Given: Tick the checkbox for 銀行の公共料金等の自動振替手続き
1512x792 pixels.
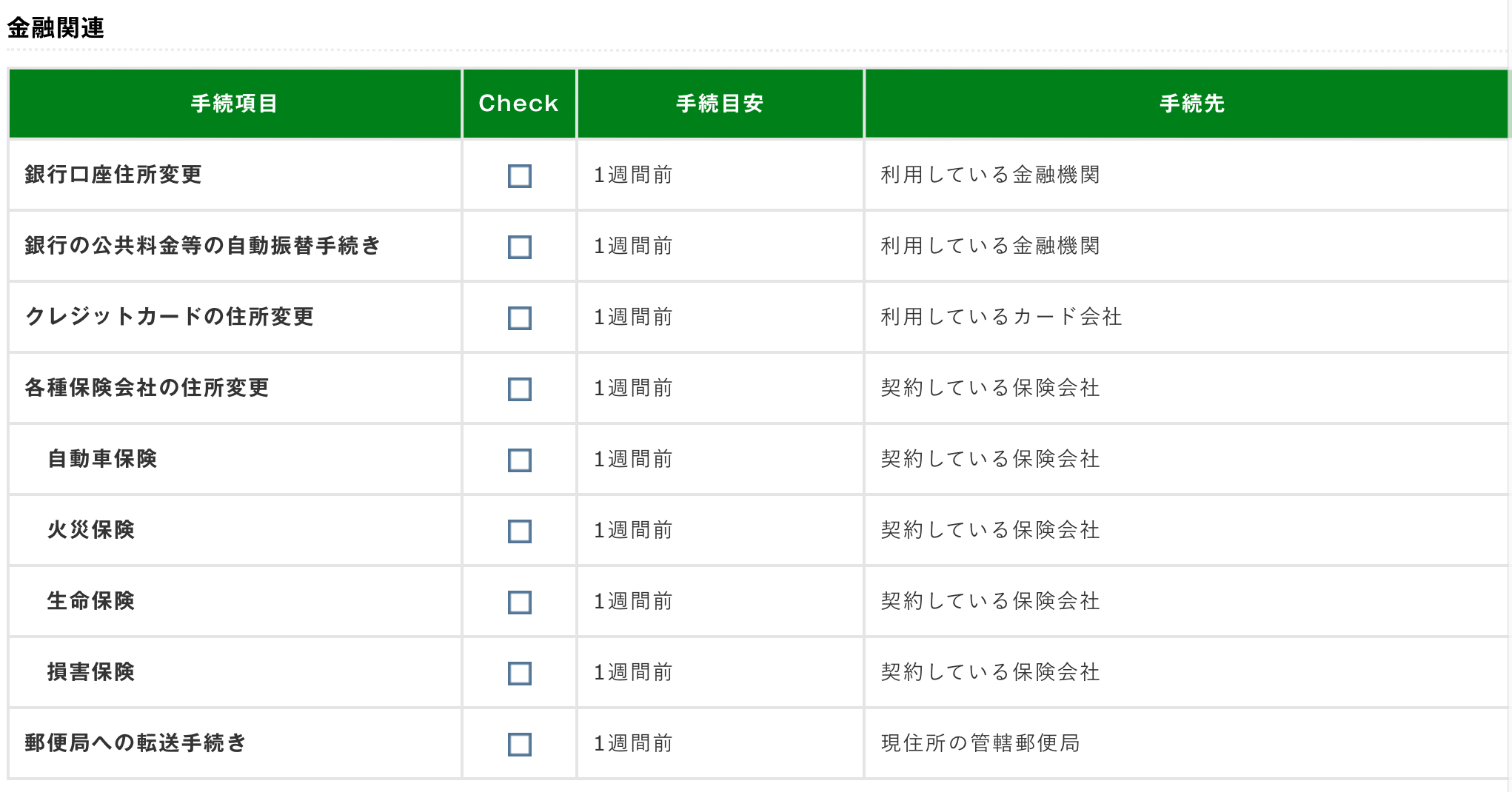Looking at the screenshot, I should click(519, 247).
